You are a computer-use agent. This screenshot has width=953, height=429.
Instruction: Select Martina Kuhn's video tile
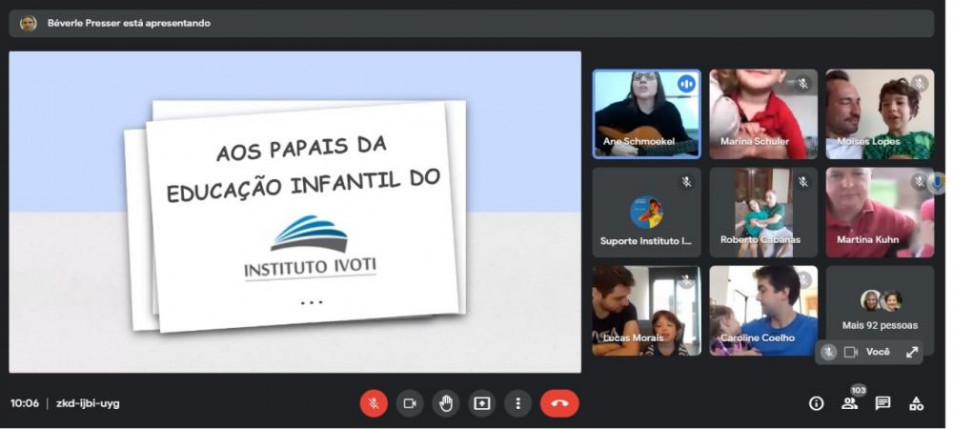tap(879, 213)
